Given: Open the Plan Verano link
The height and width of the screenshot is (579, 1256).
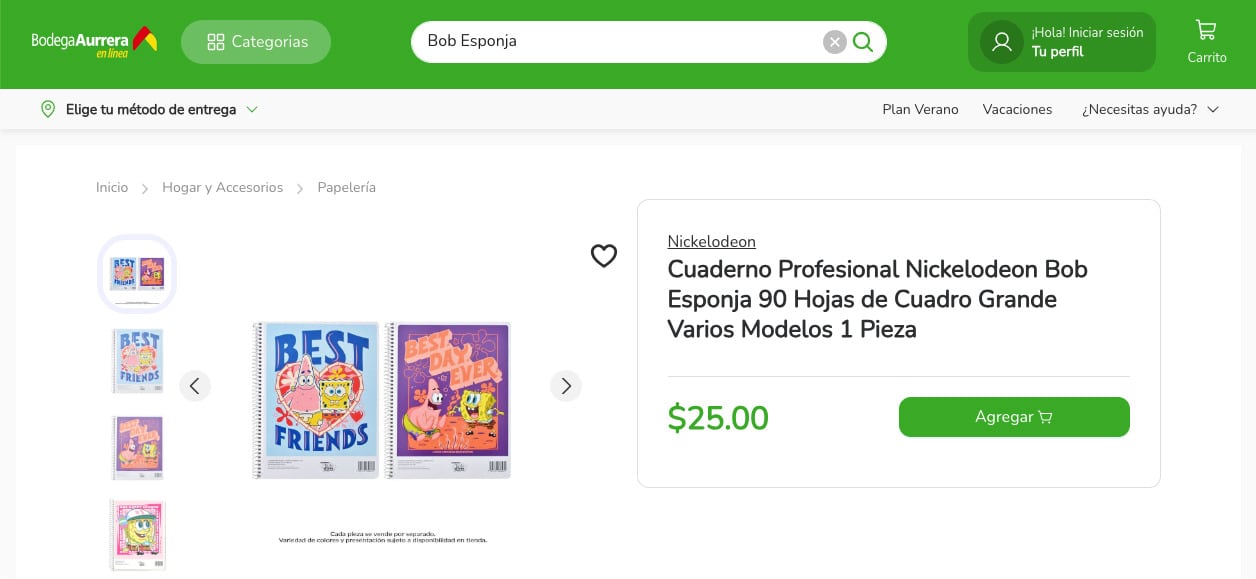Looking at the screenshot, I should 920,109.
